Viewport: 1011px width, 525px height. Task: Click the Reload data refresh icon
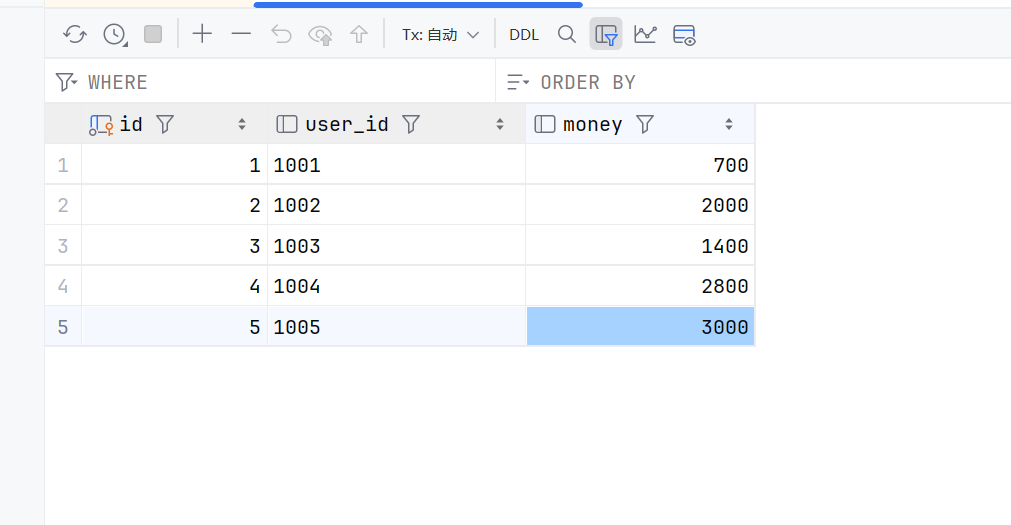tap(75, 34)
